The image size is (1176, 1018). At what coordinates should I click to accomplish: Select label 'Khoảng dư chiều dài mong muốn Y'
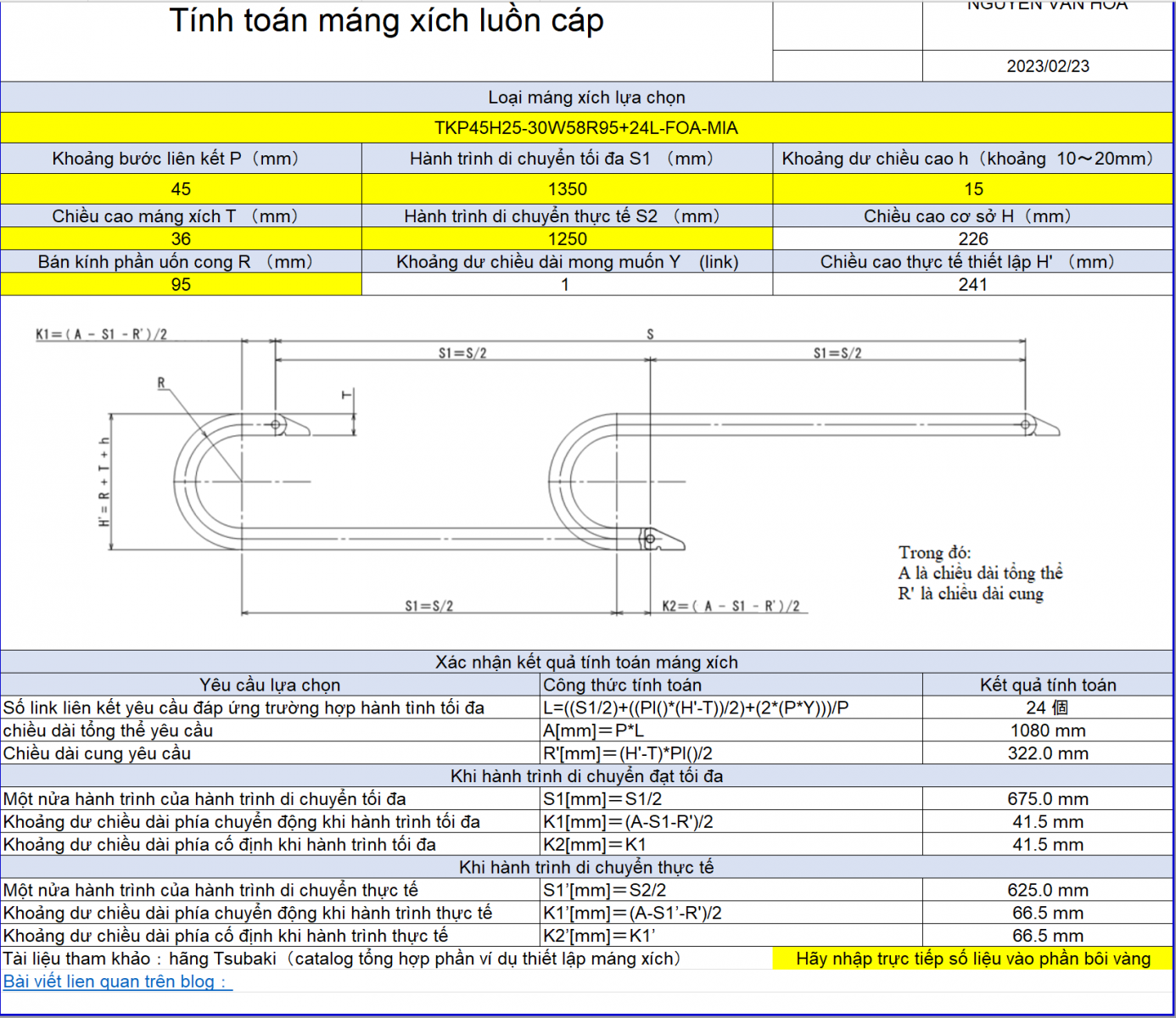(567, 262)
